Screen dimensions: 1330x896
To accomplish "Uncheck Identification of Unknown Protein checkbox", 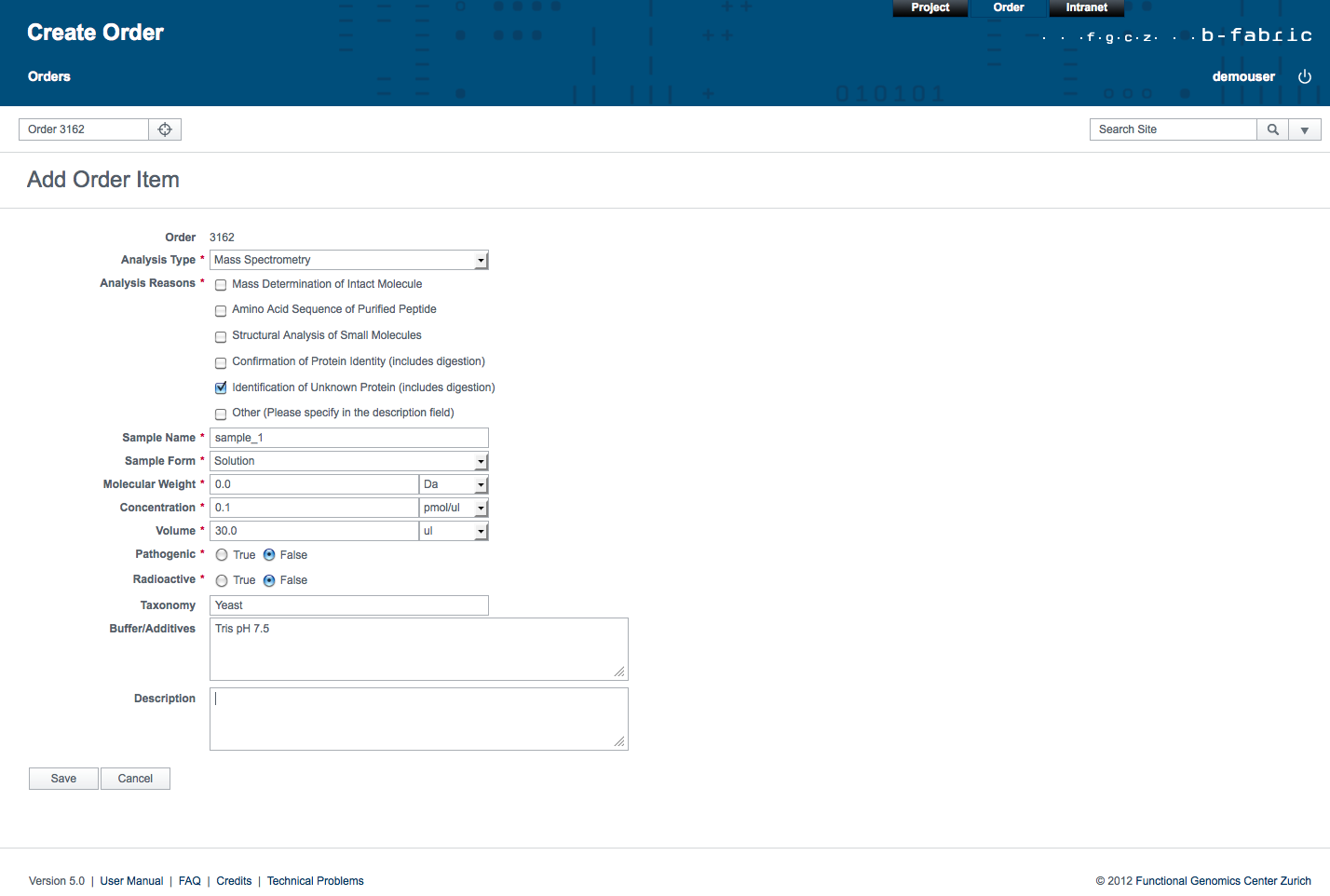I will point(221,388).
